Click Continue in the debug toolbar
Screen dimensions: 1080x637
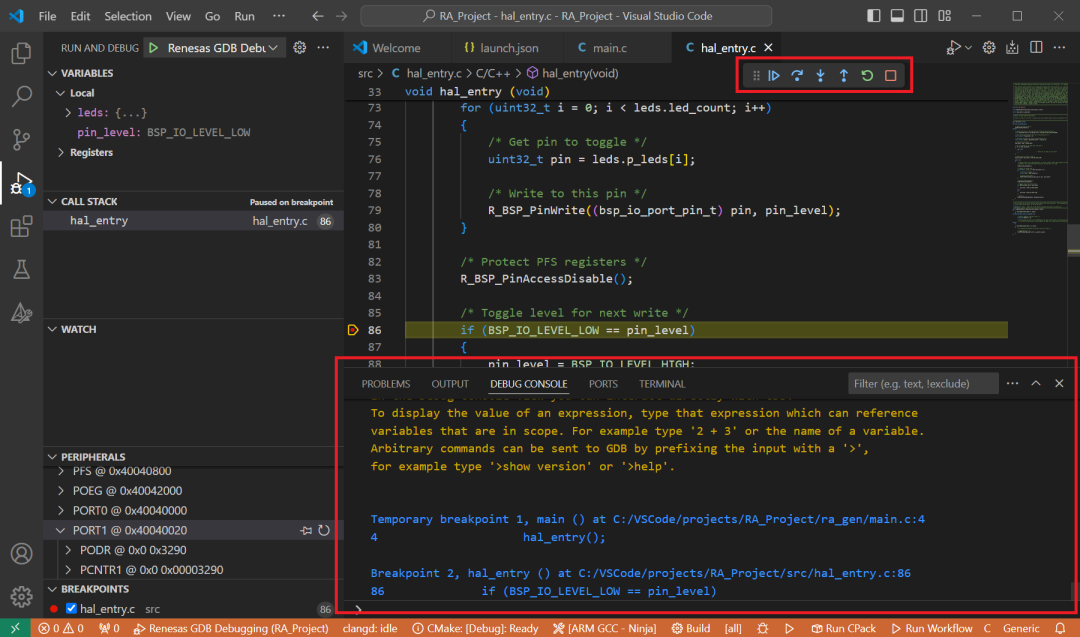click(774, 76)
